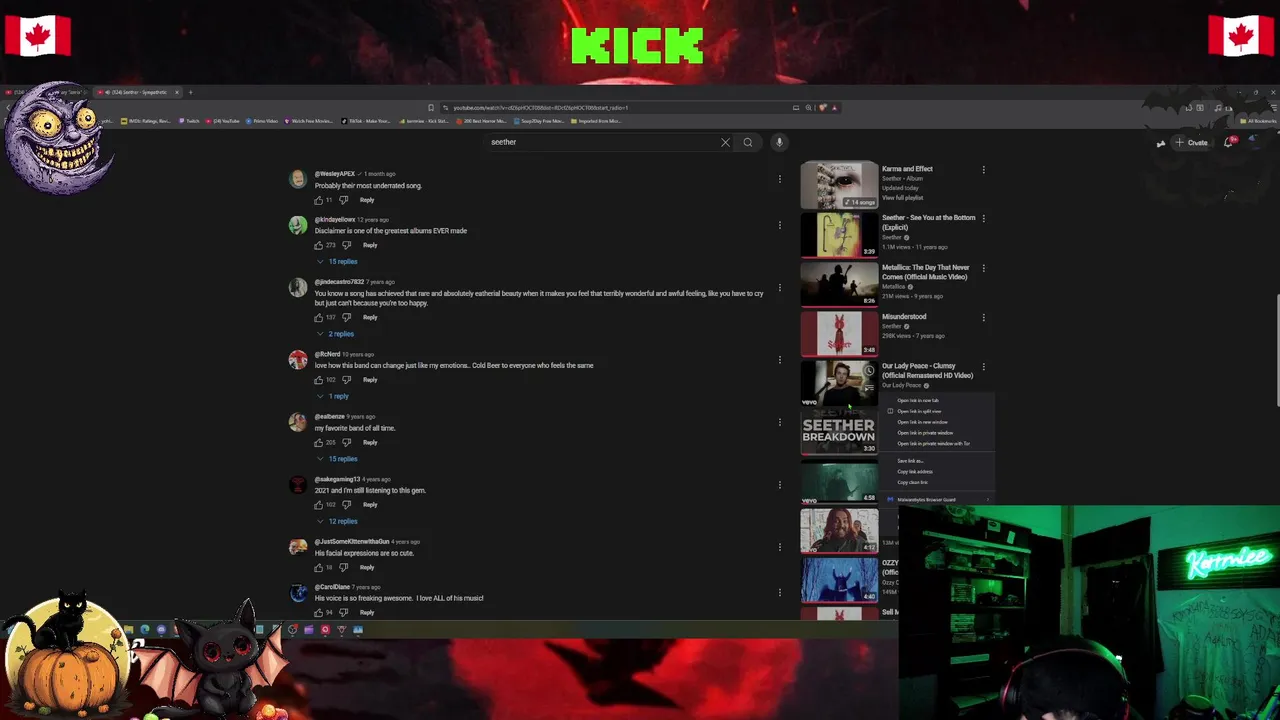1280x720 pixels.
Task: Open the Twitch bookmark
Action: pyautogui.click(x=189, y=121)
